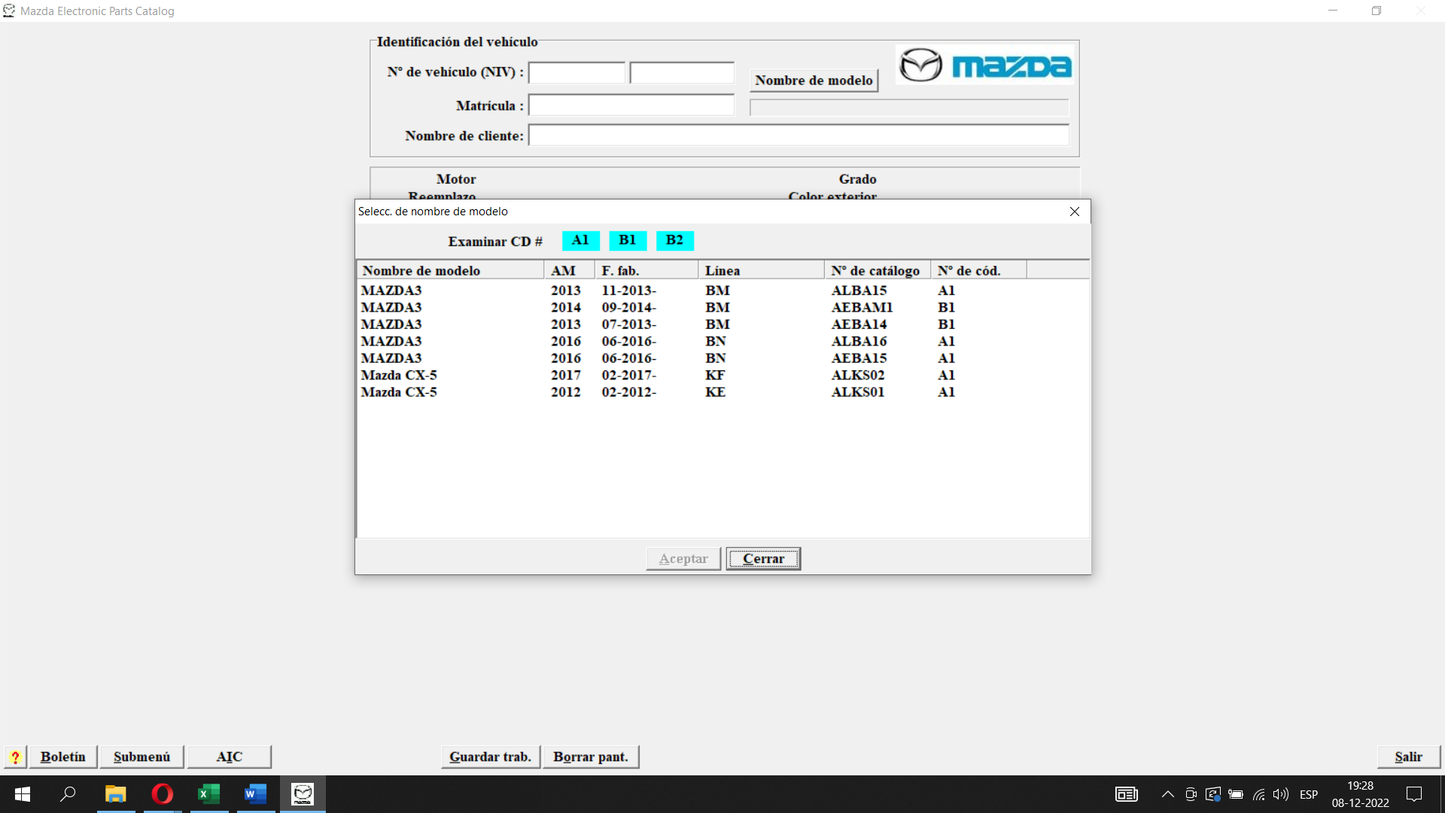Open Boletín
The width and height of the screenshot is (1445, 813).
tap(63, 757)
